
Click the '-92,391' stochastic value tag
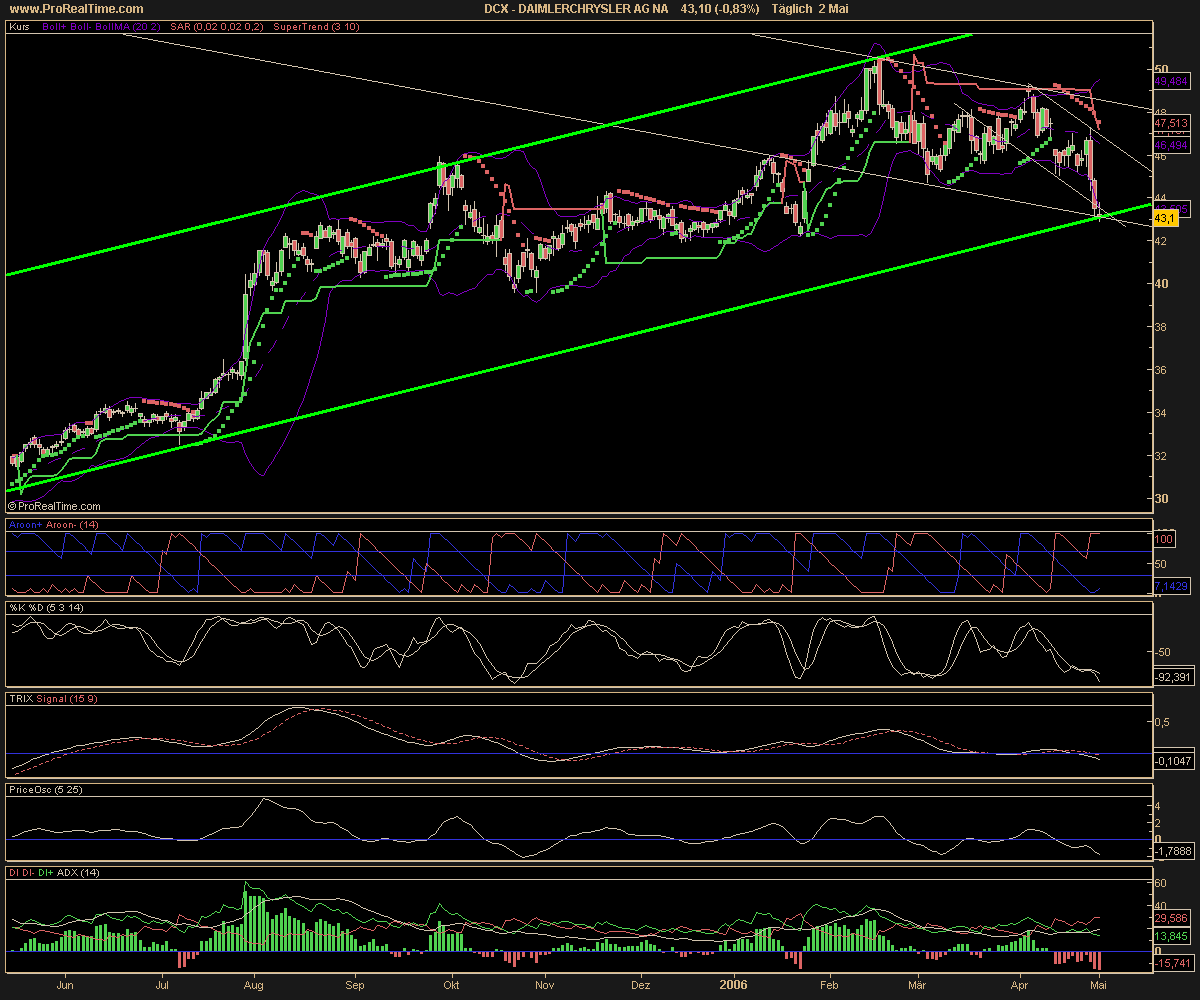click(1173, 677)
